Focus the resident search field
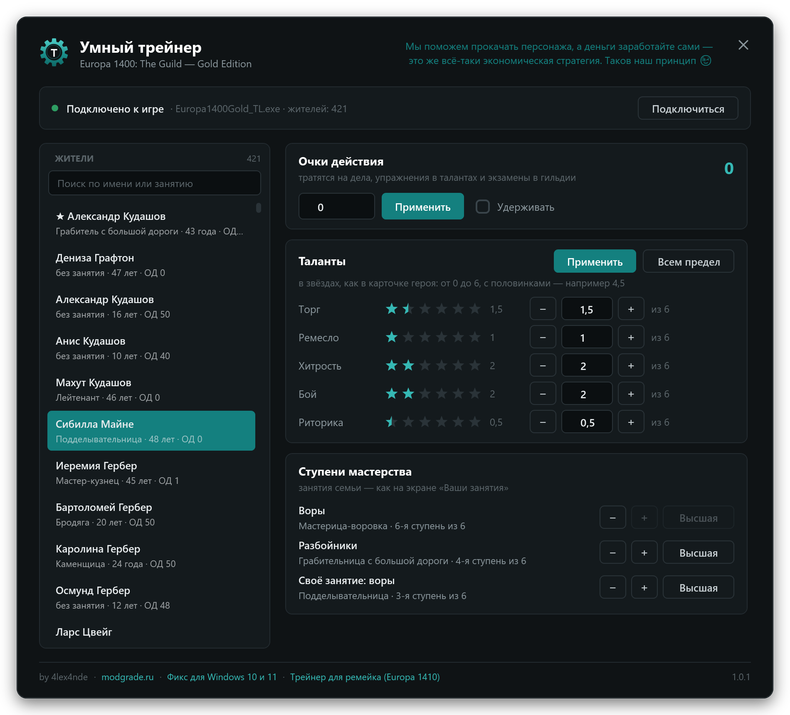 pos(154,183)
